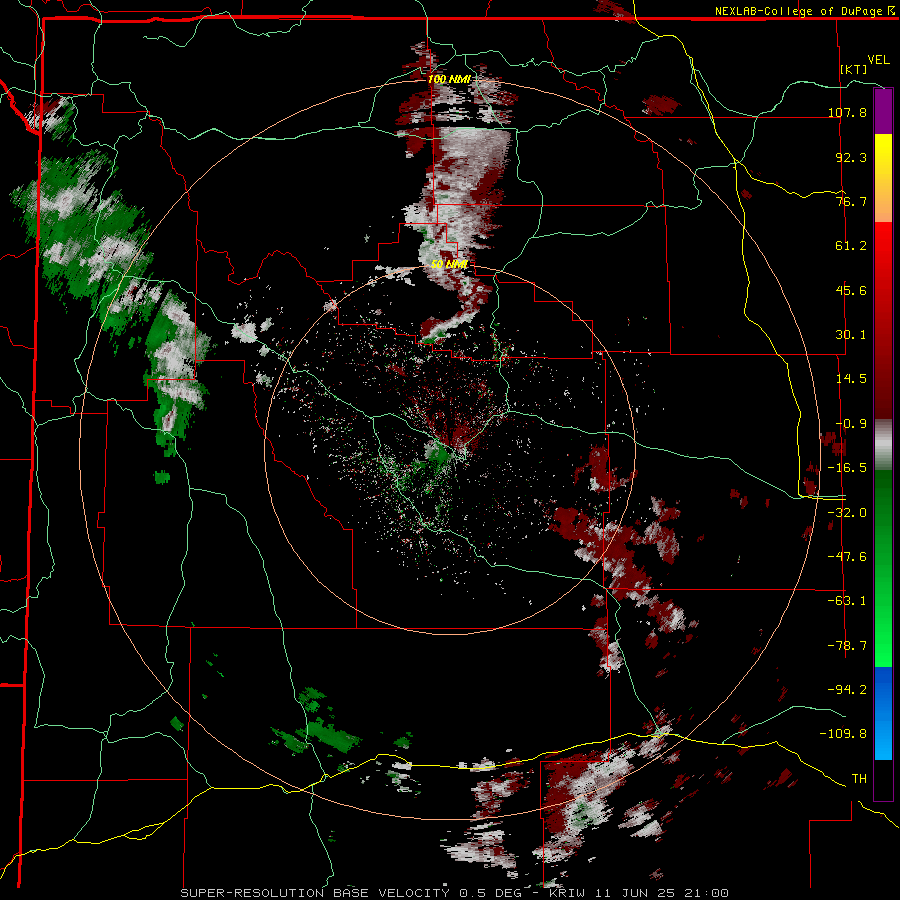The image size is (900, 900).
Task: Click the -0.9 legend value
Action: pos(851,424)
